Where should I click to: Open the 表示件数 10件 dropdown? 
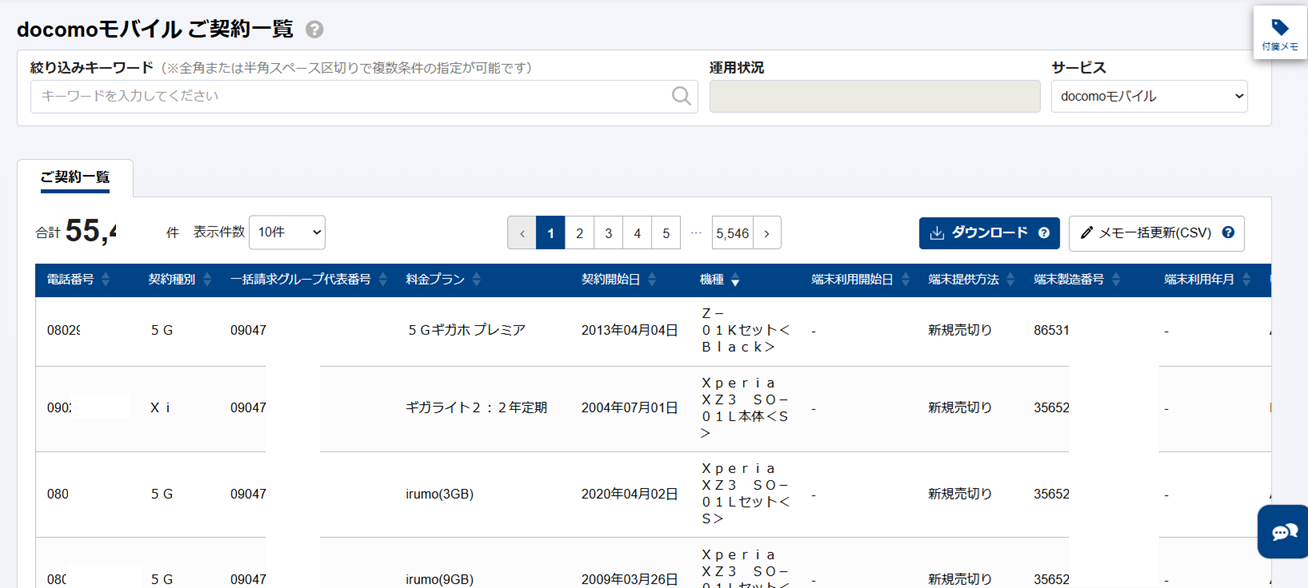point(287,232)
